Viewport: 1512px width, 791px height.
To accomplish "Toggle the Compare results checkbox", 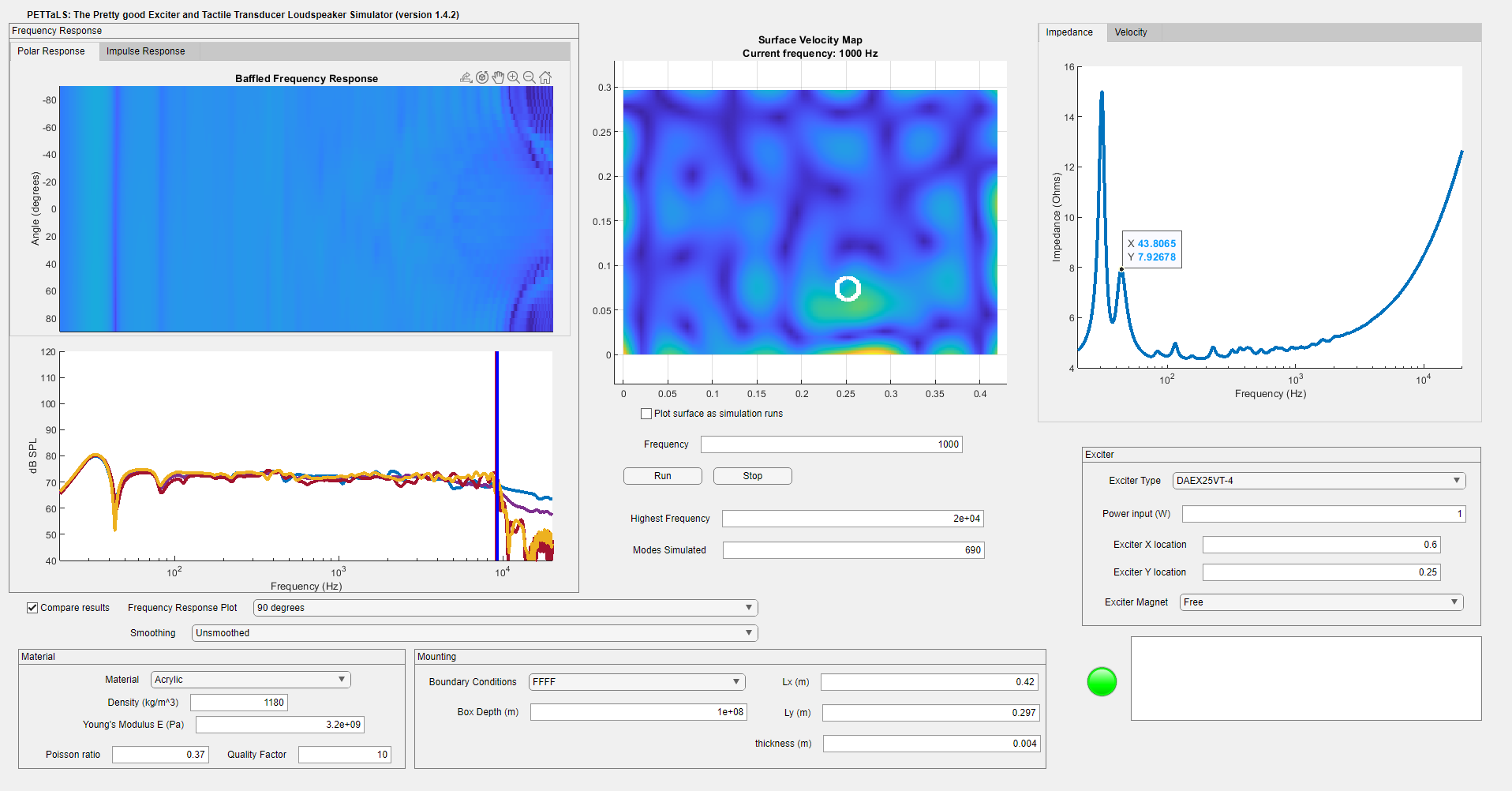I will 32,608.
